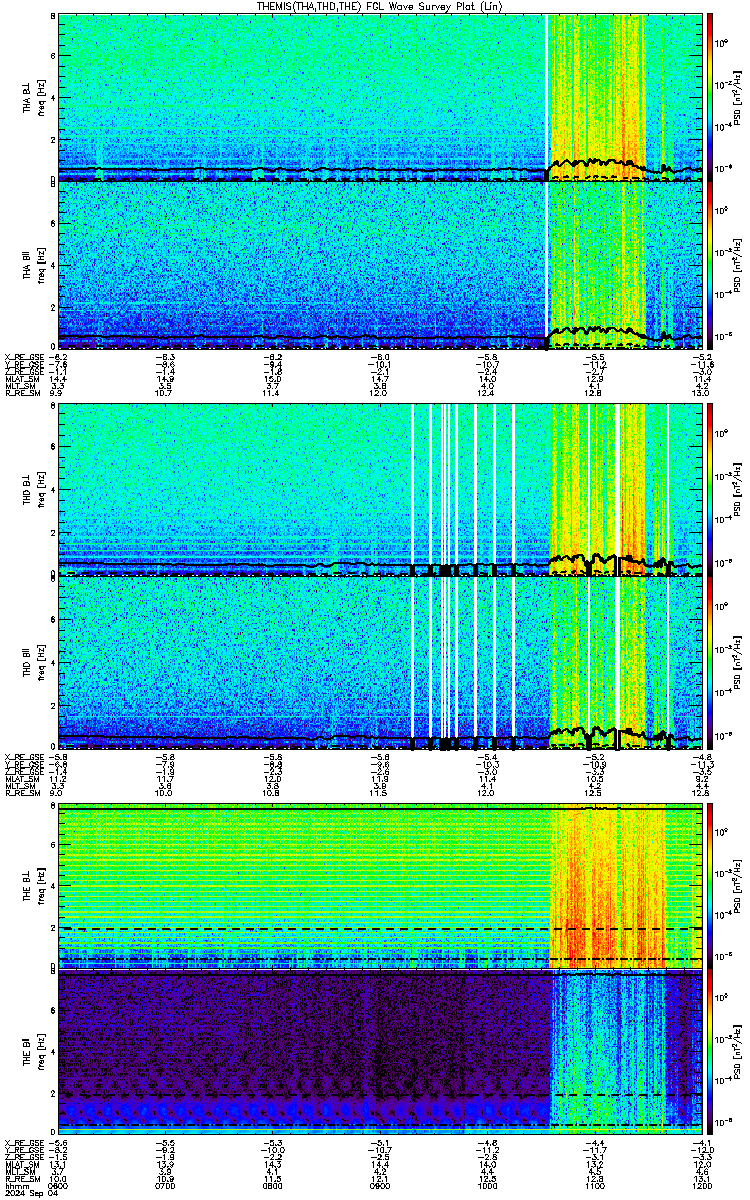Click the 0800 time tick label at the bottom

tap(273, 1185)
